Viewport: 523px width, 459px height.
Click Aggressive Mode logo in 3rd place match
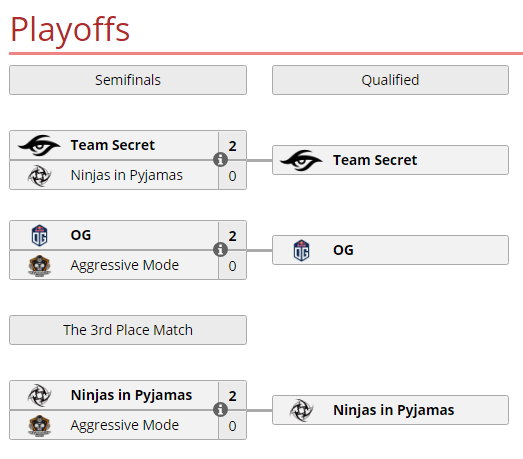[39, 426]
